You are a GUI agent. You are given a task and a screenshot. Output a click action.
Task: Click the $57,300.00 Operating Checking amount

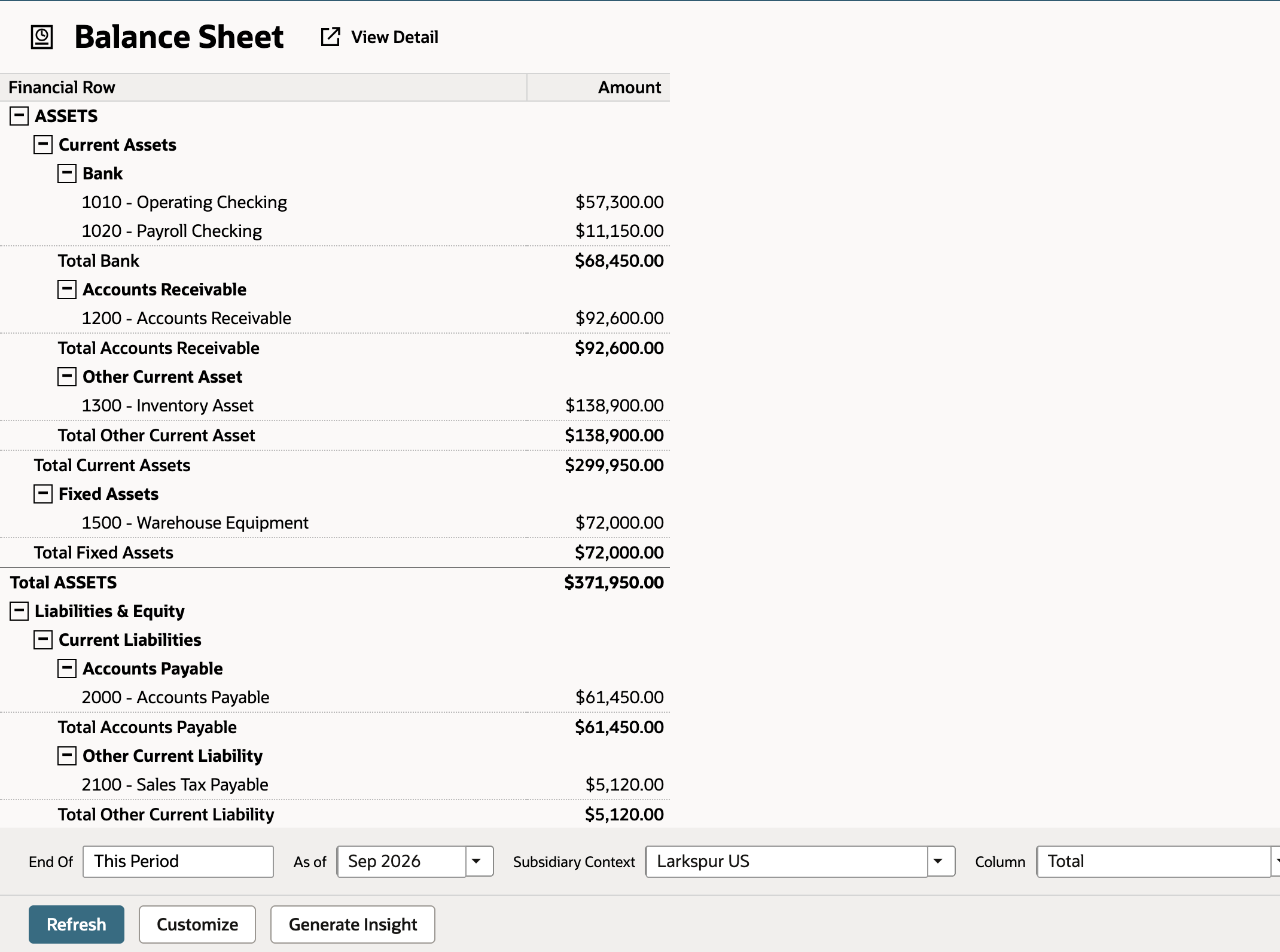tap(620, 202)
